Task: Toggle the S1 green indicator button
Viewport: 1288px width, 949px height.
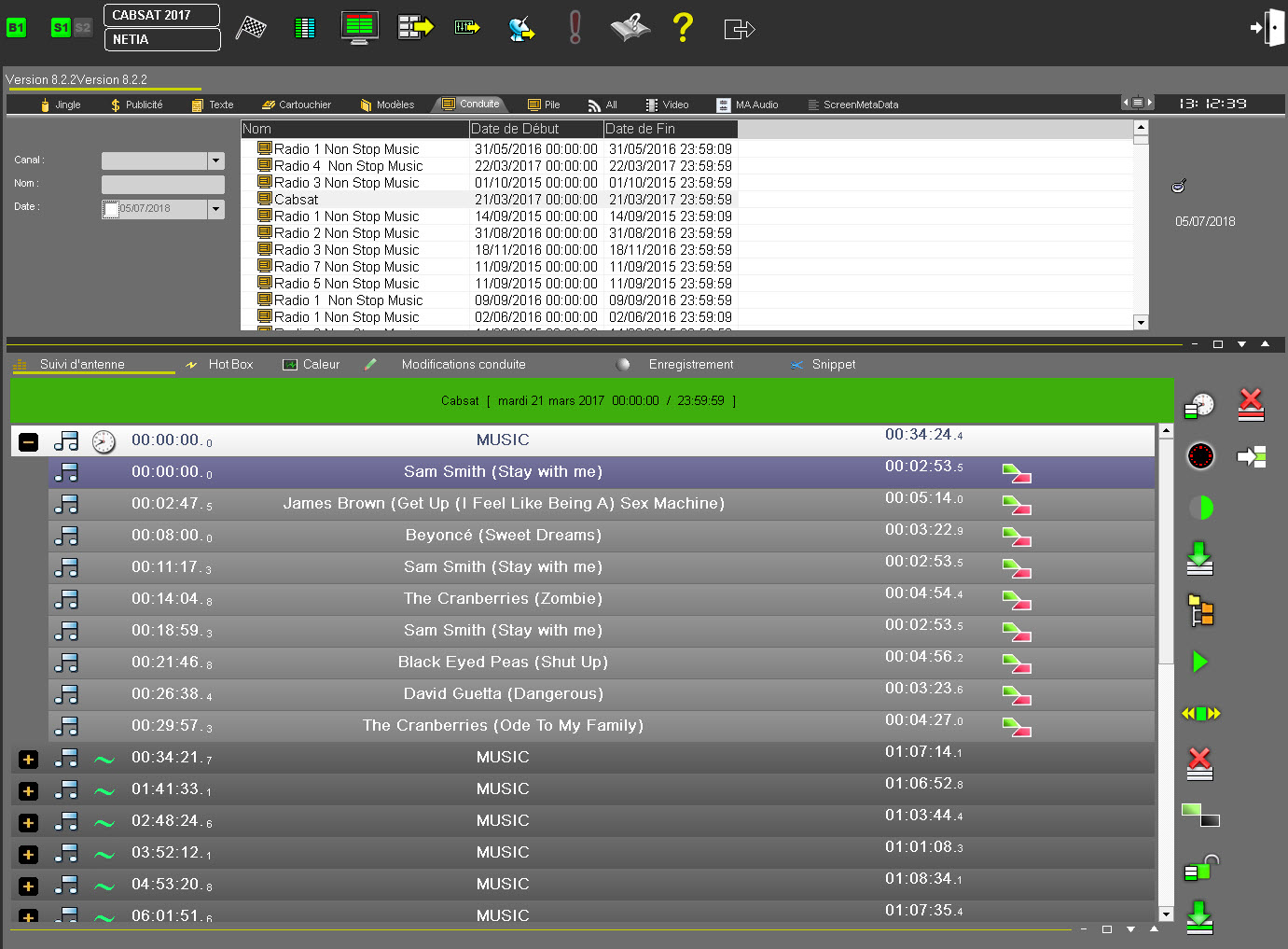Action: [61, 27]
